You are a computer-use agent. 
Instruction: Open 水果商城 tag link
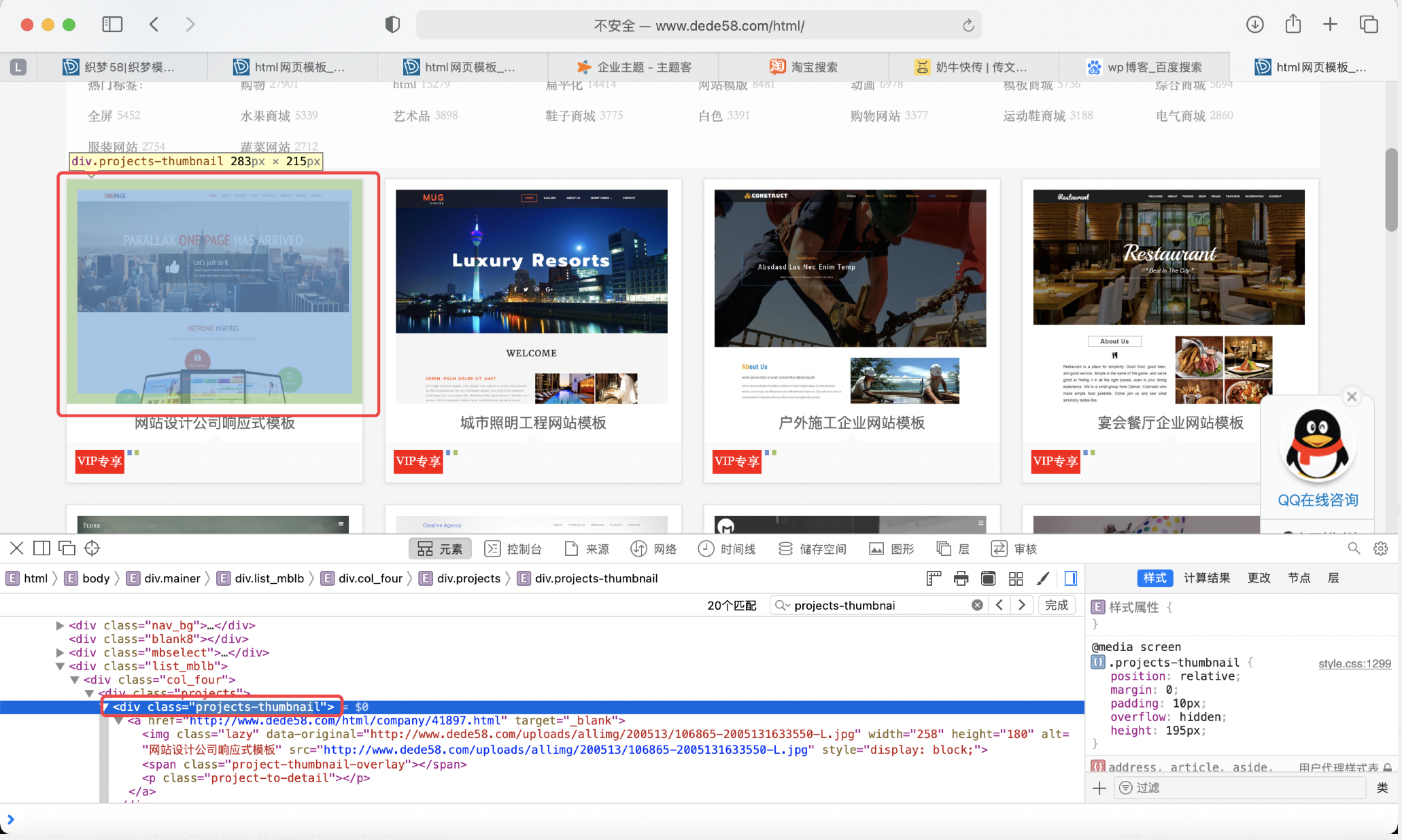tap(265, 116)
